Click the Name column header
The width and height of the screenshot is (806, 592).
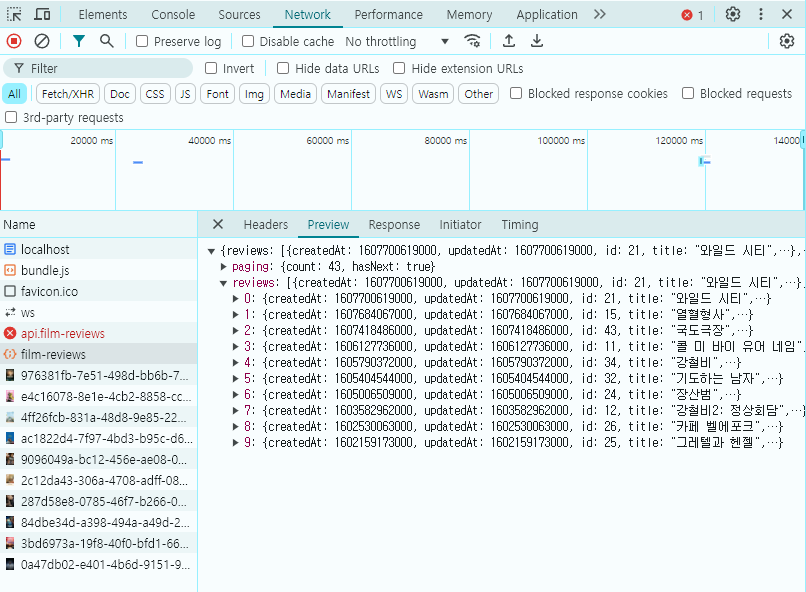[x=98, y=225]
